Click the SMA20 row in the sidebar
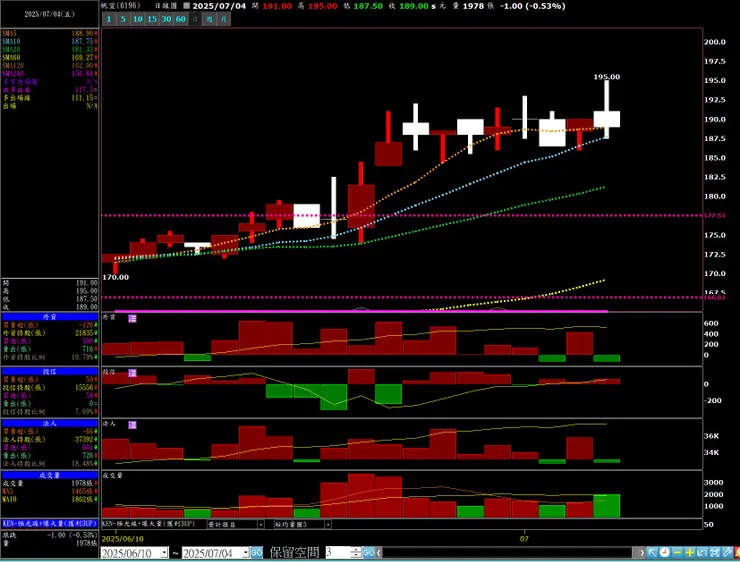740x562 pixels. tap(50, 50)
